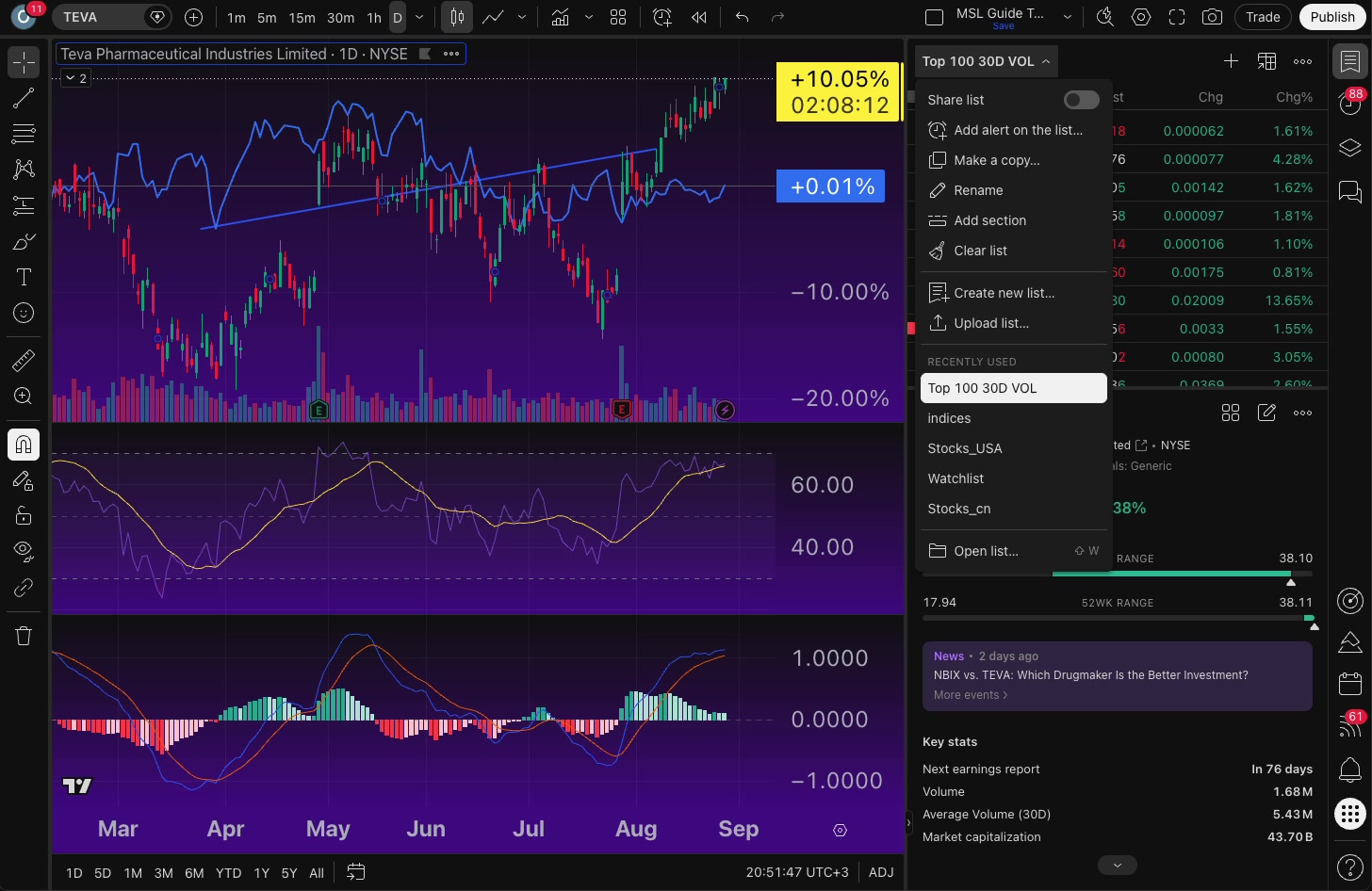Open the alerts bell in right sidebar
Screen dimensions: 1372x891
click(1350, 769)
